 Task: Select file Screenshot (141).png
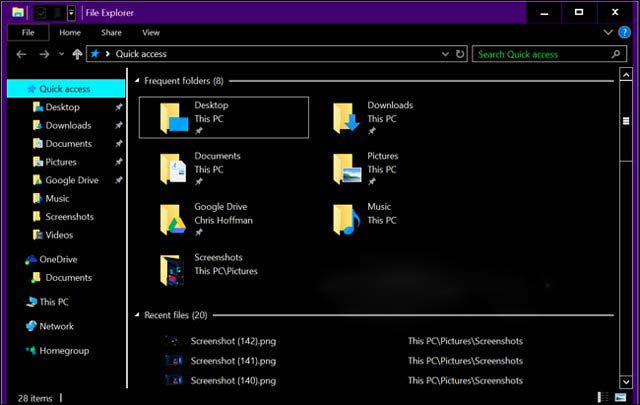coord(233,361)
